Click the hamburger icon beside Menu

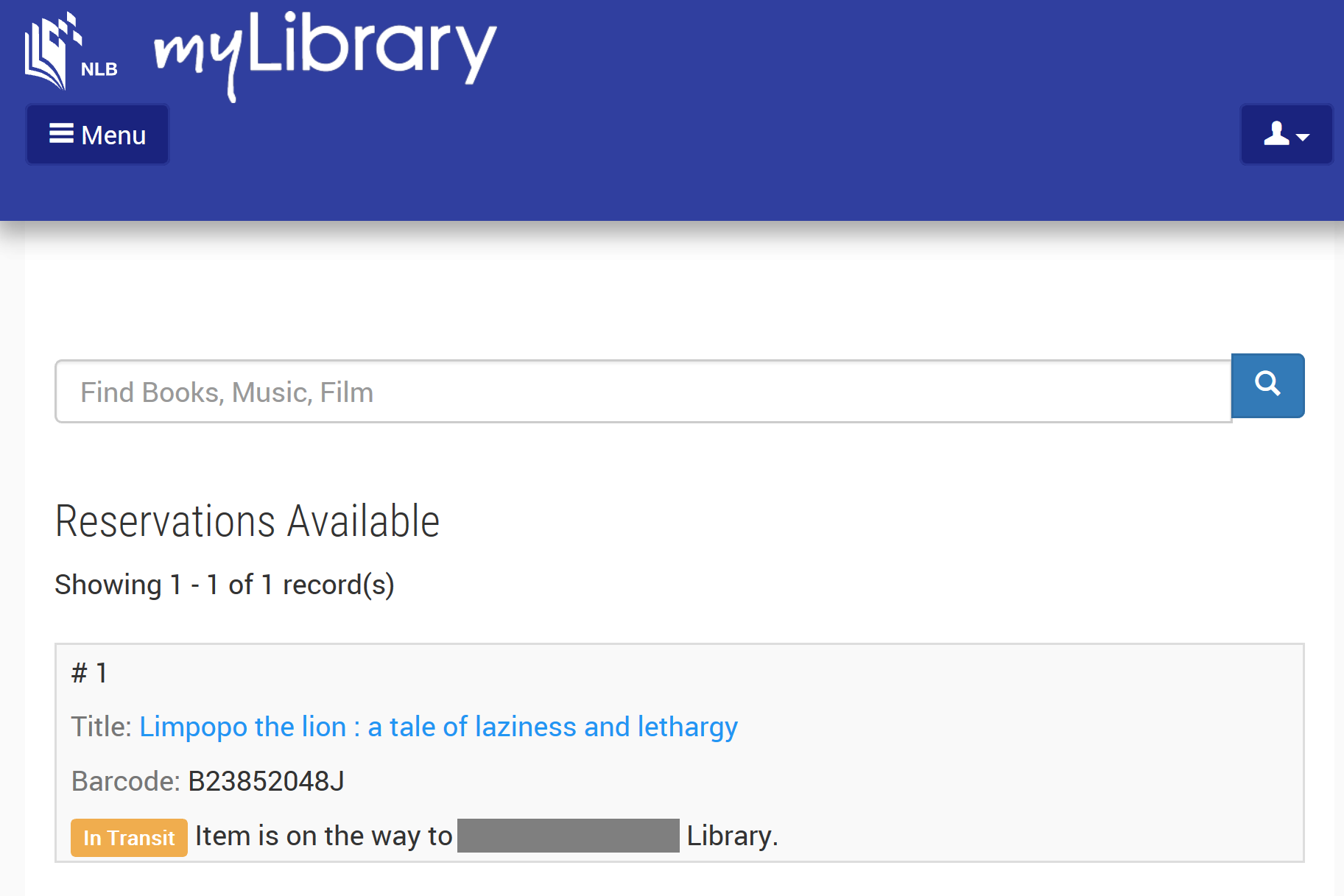[61, 134]
